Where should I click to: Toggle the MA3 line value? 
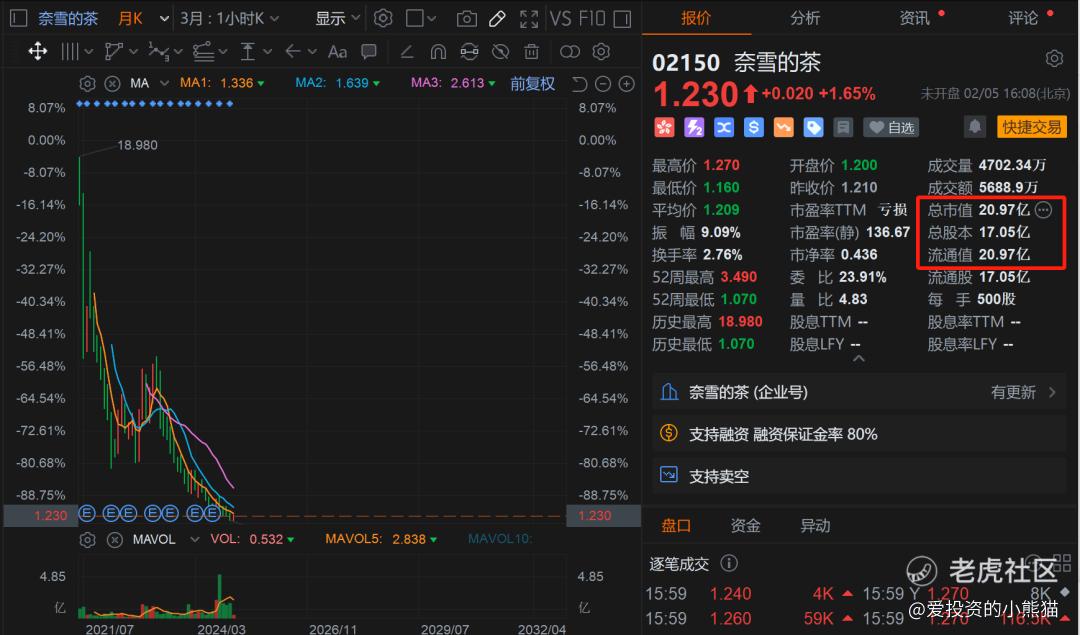[453, 83]
